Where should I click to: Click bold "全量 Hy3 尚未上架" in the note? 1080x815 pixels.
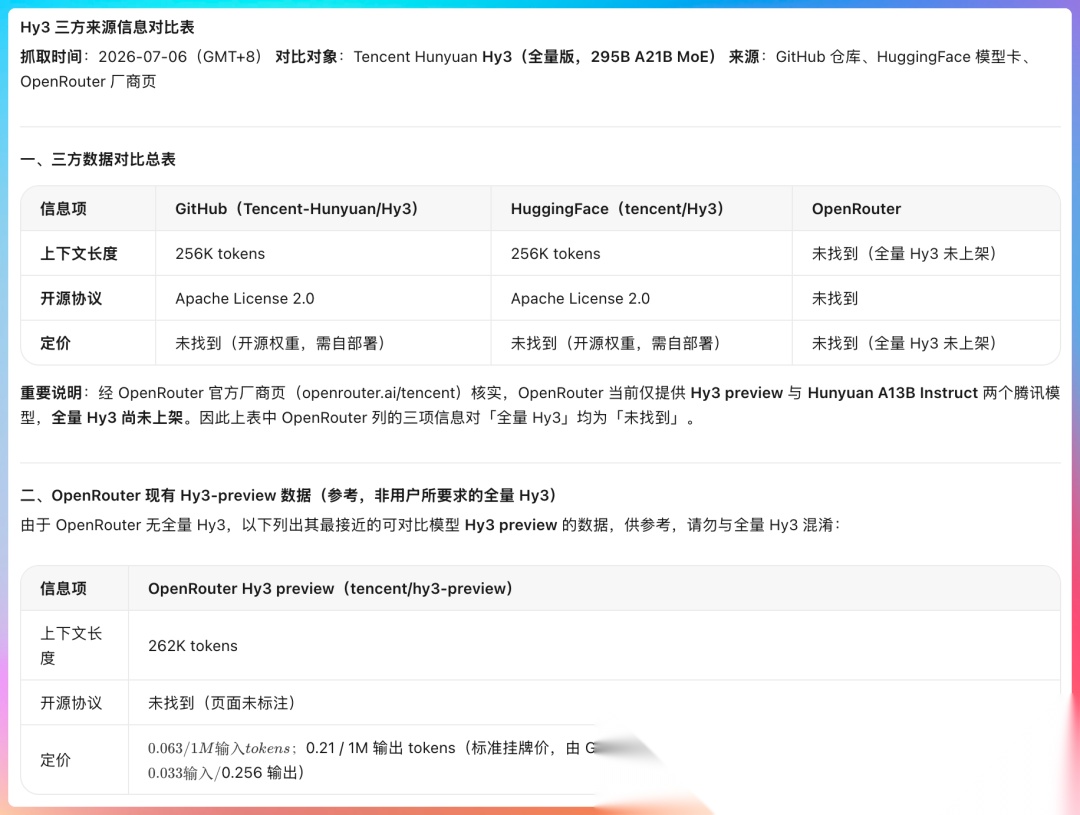[x=118, y=417]
